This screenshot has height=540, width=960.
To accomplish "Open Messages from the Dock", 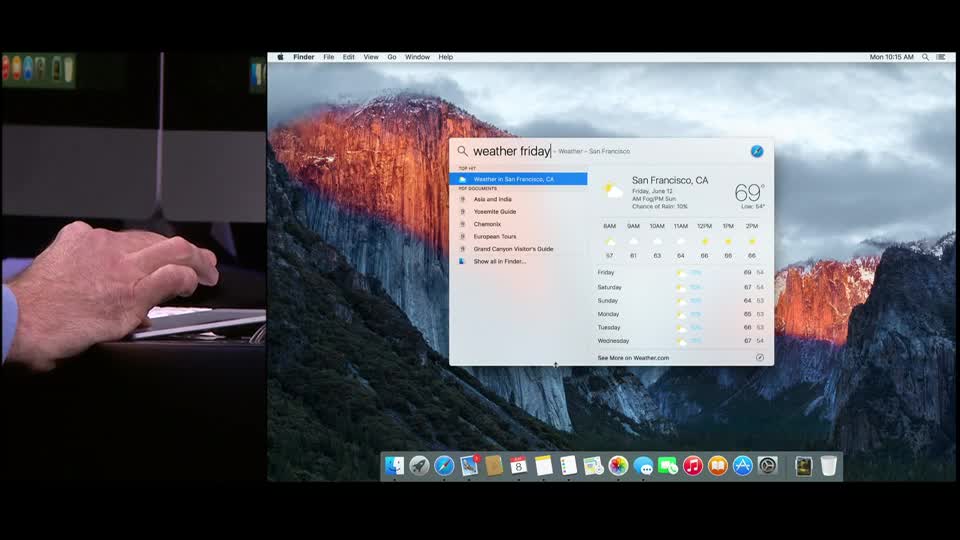I will coord(643,466).
